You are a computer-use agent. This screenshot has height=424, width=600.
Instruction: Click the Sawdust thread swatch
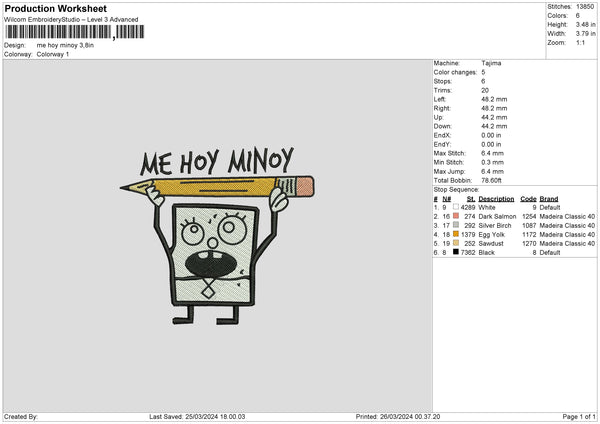tap(455, 243)
